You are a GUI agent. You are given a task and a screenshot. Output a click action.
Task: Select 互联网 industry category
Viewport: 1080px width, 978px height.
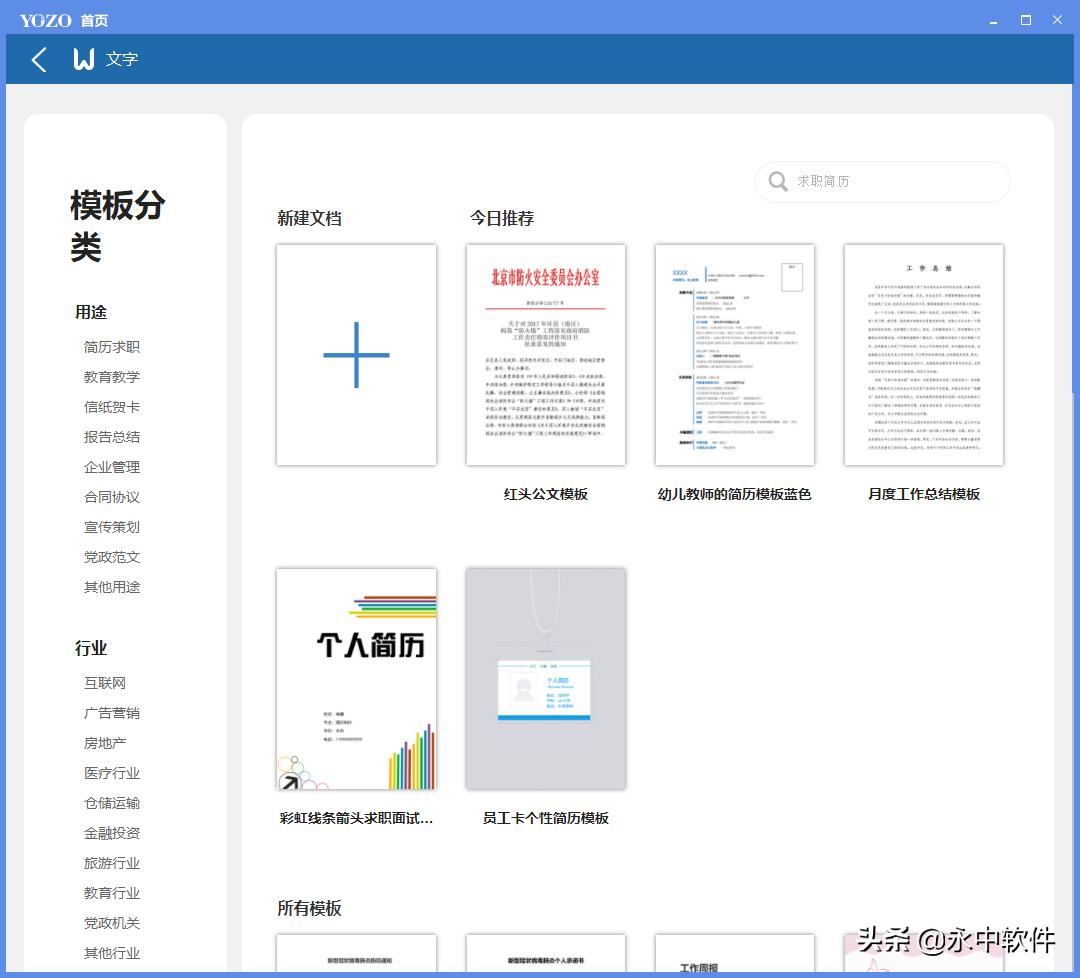(x=105, y=683)
